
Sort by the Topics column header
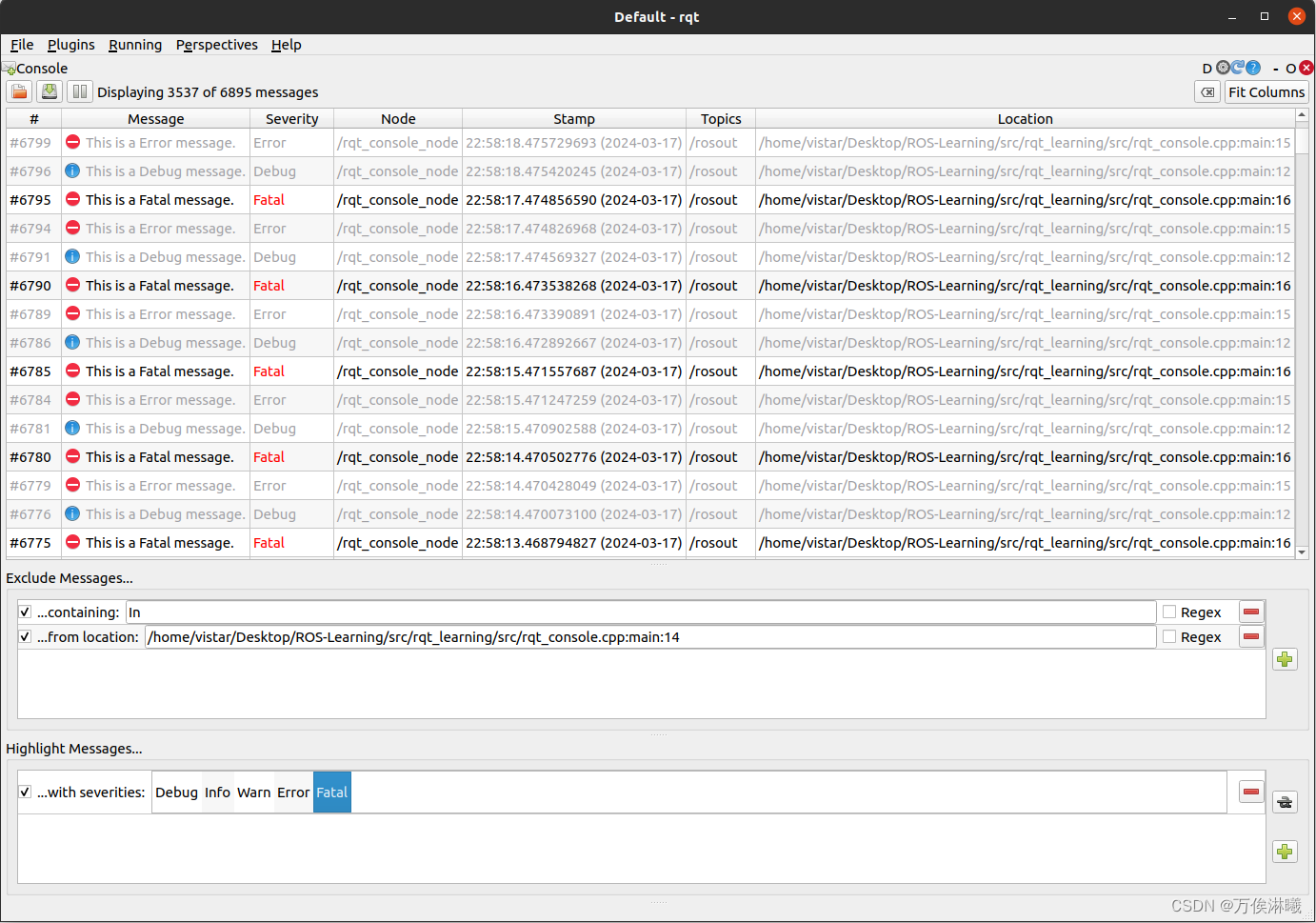pos(721,119)
